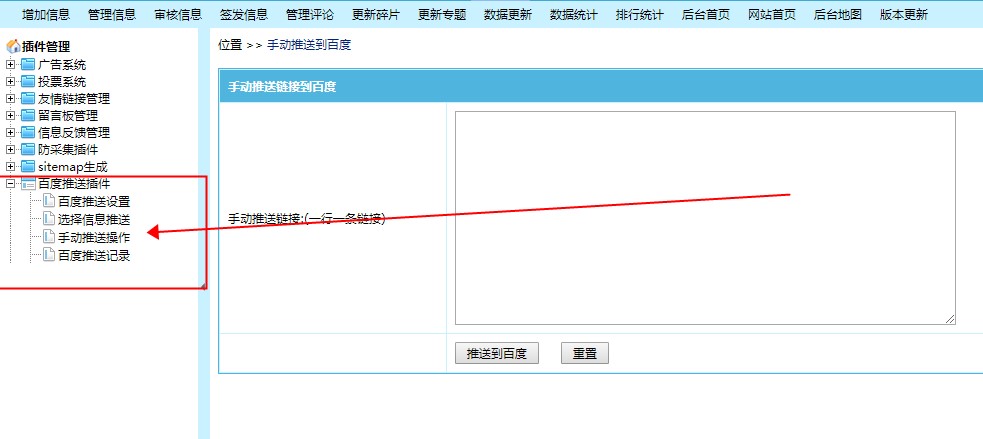The height and width of the screenshot is (439, 983).
Task: Expand the 友情链接管理 tree node
Action: 10,98
